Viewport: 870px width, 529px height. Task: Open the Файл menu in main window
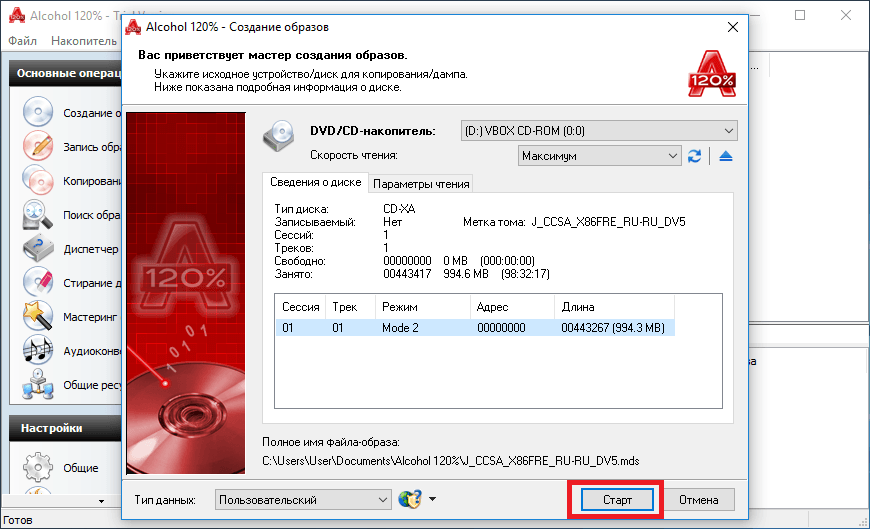tap(22, 41)
